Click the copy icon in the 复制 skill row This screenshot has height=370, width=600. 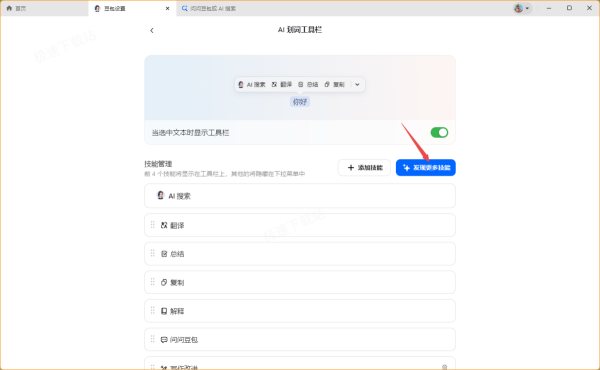164,282
